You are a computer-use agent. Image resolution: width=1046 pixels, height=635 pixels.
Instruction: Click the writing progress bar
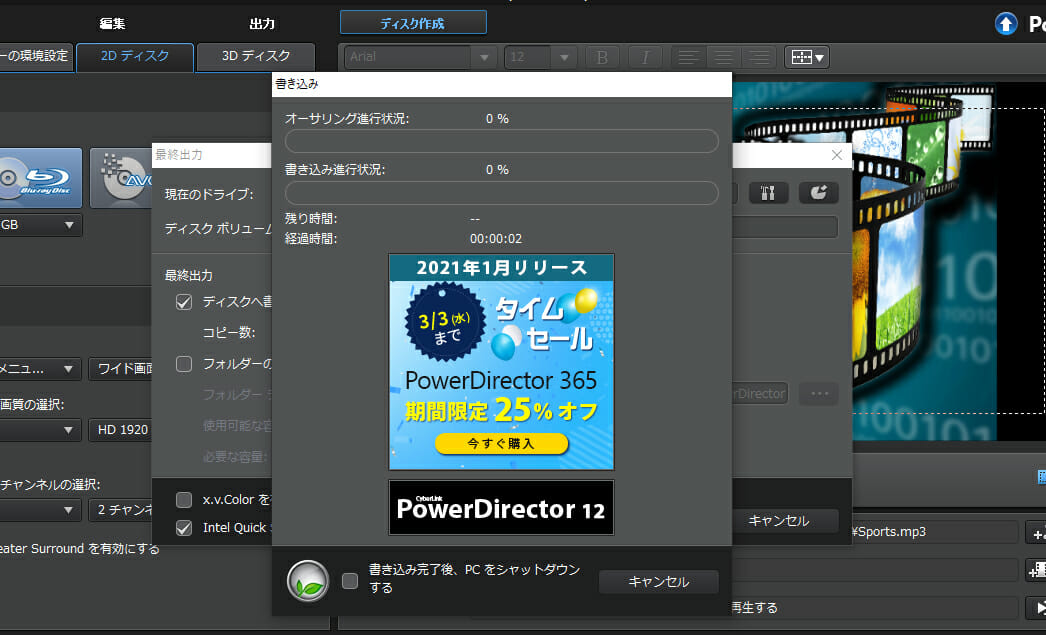[x=502, y=193]
